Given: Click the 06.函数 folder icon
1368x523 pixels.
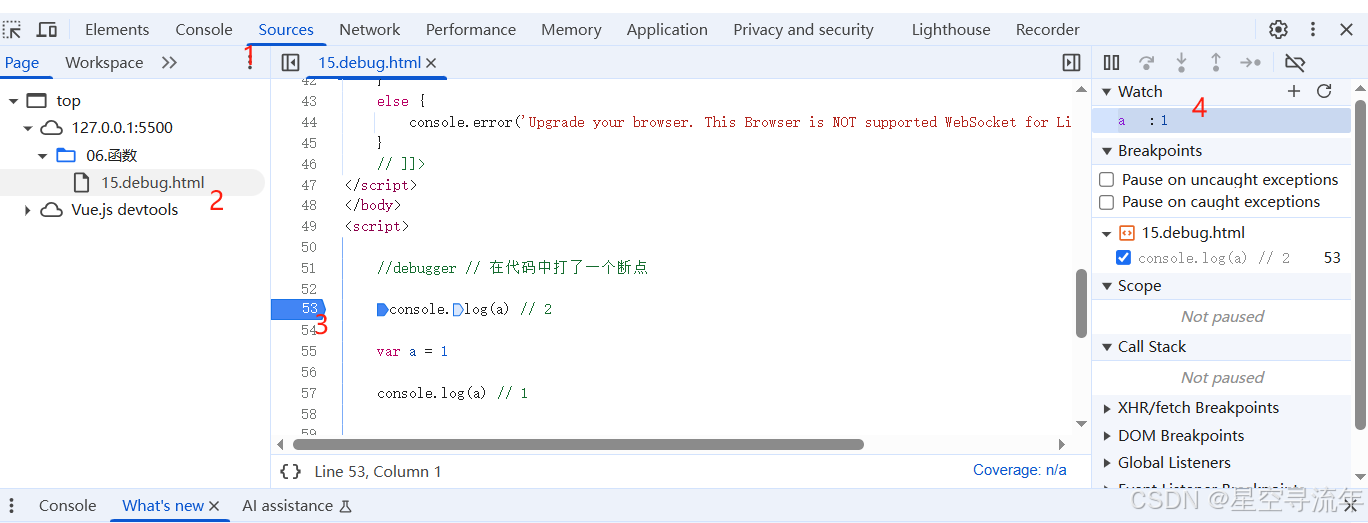Looking at the screenshot, I should coord(66,155).
